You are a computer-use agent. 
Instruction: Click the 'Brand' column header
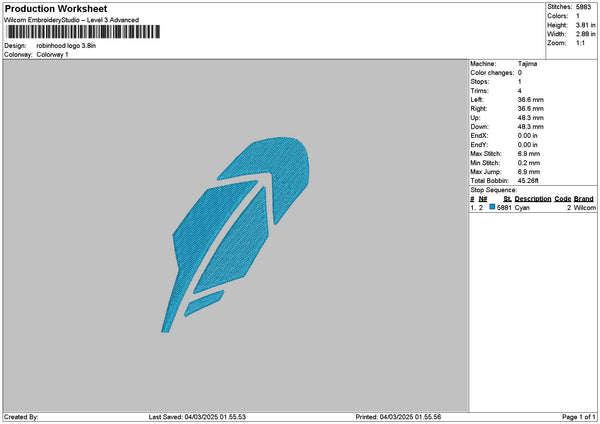pos(584,199)
